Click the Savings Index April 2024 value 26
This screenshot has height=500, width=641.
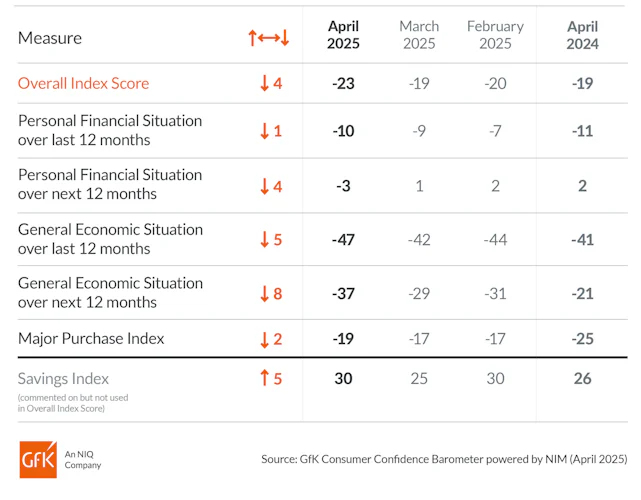click(582, 379)
